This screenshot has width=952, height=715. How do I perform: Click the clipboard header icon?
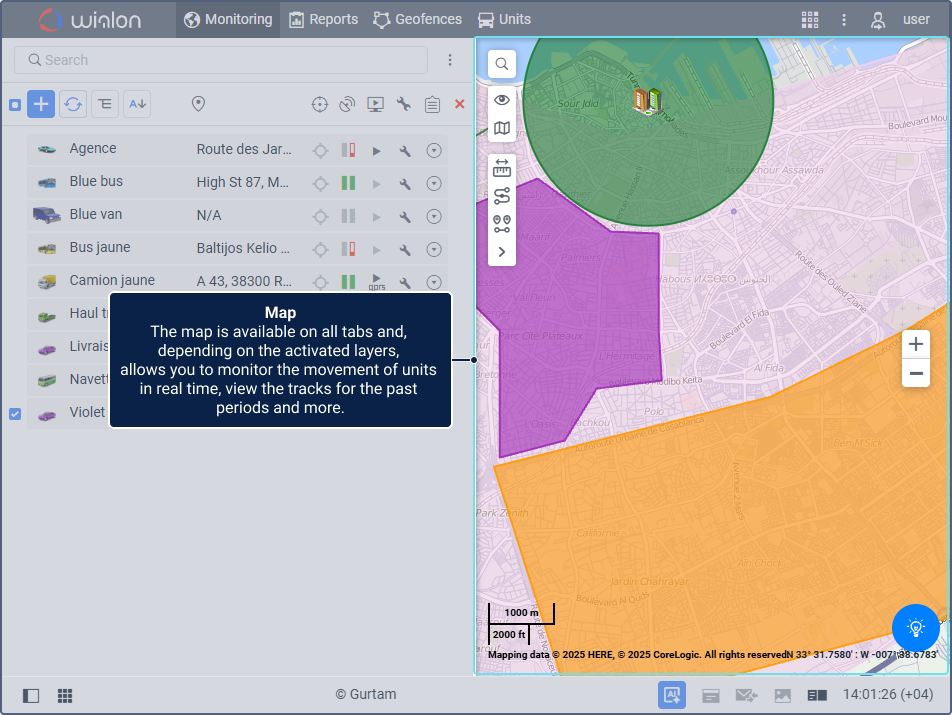432,104
